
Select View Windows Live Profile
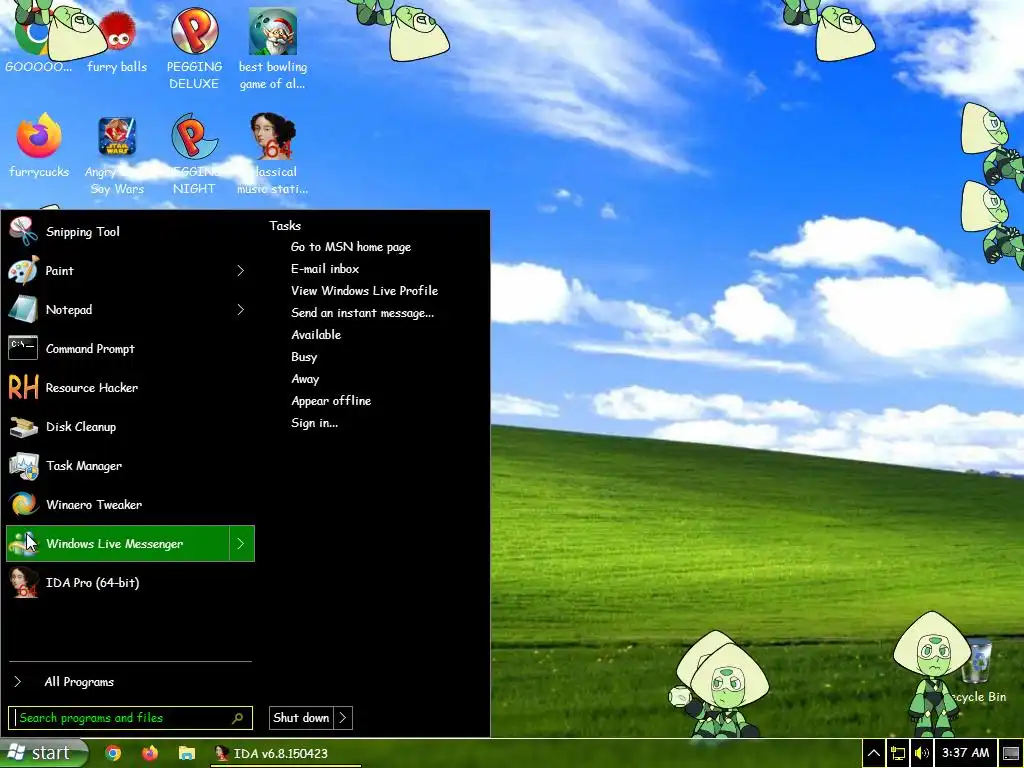pos(364,291)
